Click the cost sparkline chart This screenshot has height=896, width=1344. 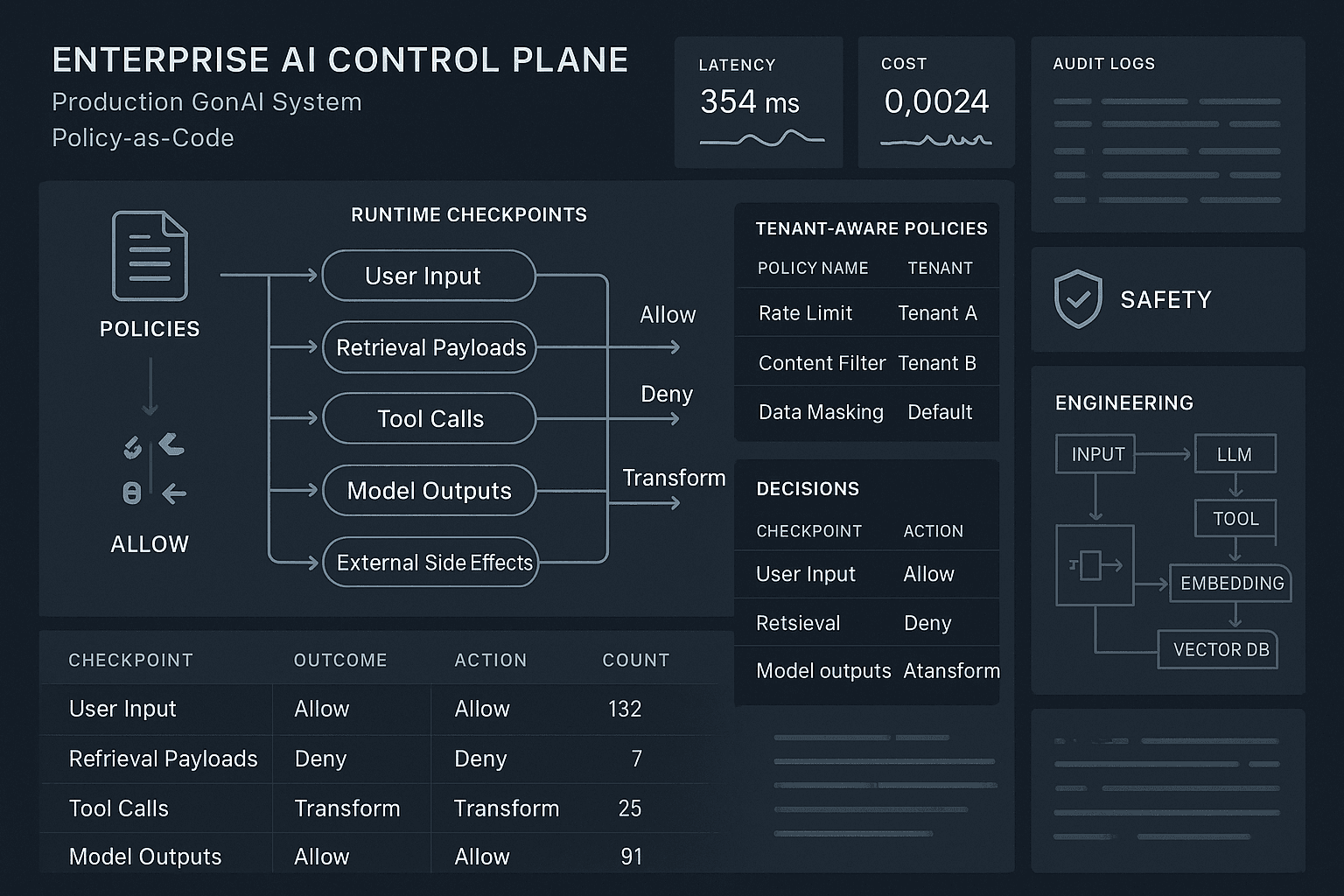[936, 140]
